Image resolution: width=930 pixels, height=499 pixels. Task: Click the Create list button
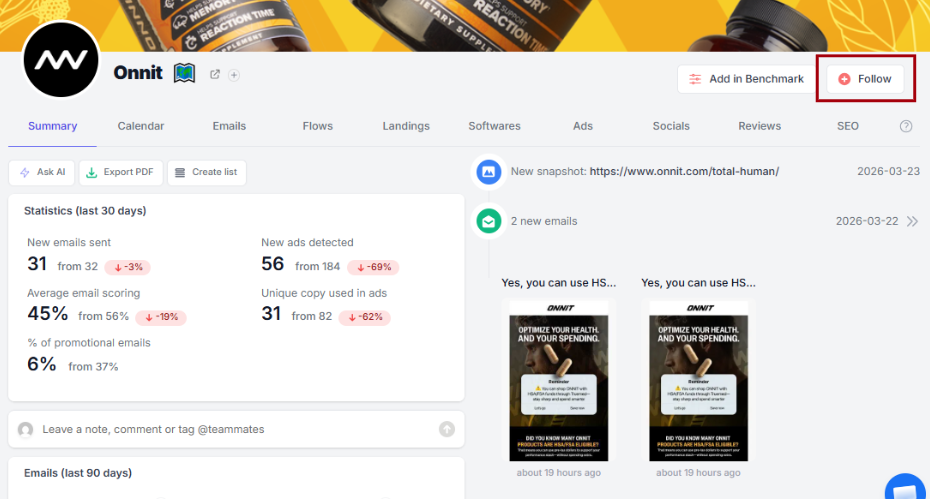(x=206, y=172)
